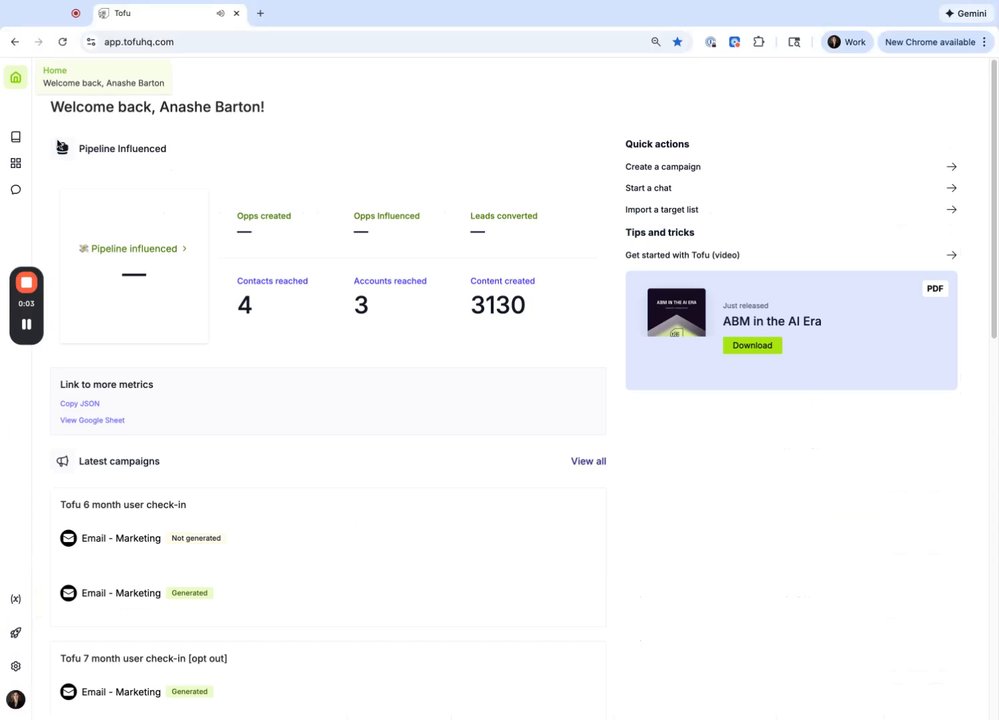This screenshot has width=999, height=720.
Task: Click New Chrome available update button
Action: click(x=930, y=42)
